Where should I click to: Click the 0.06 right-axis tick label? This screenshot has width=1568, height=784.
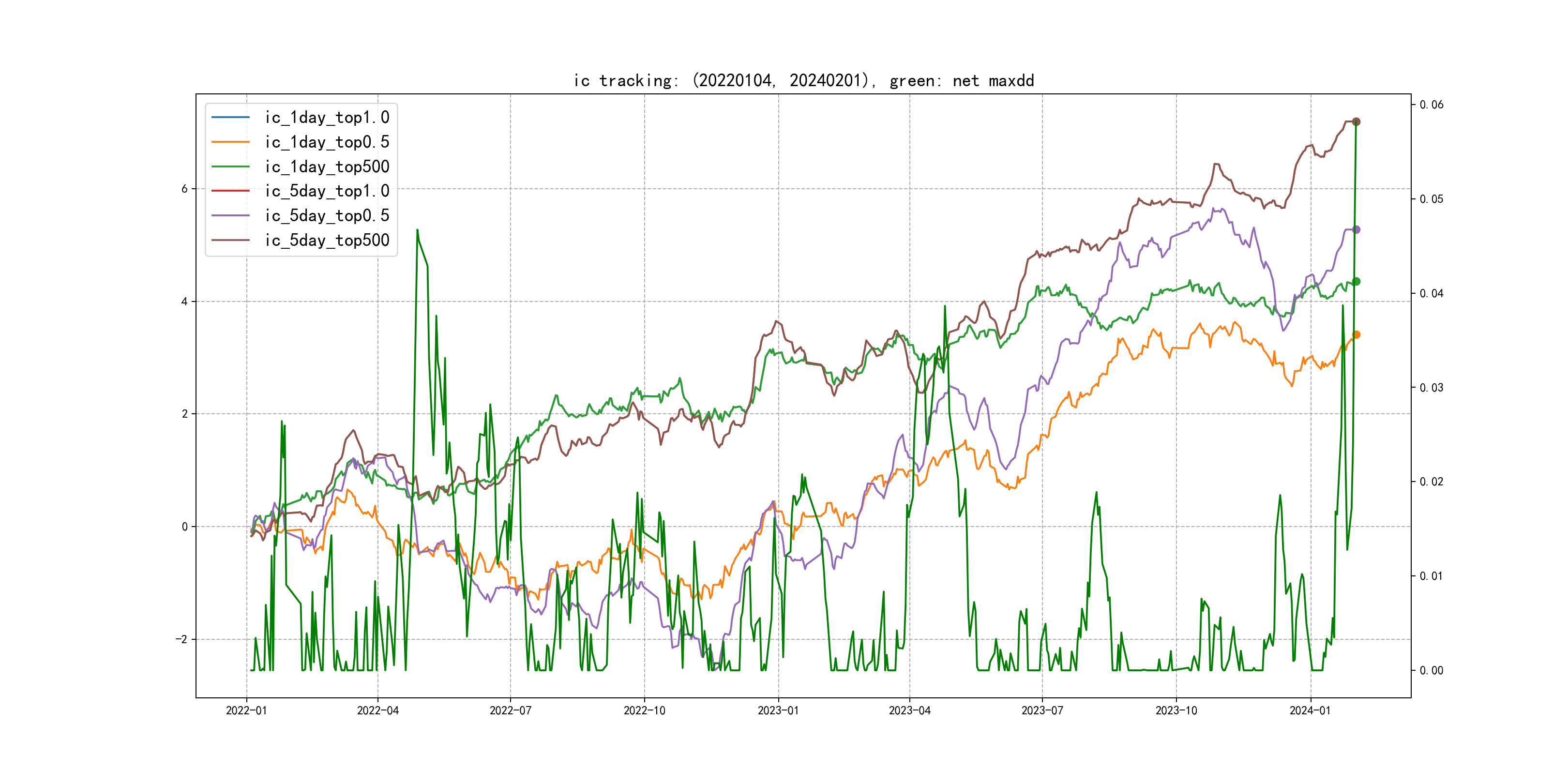[x=1431, y=105]
